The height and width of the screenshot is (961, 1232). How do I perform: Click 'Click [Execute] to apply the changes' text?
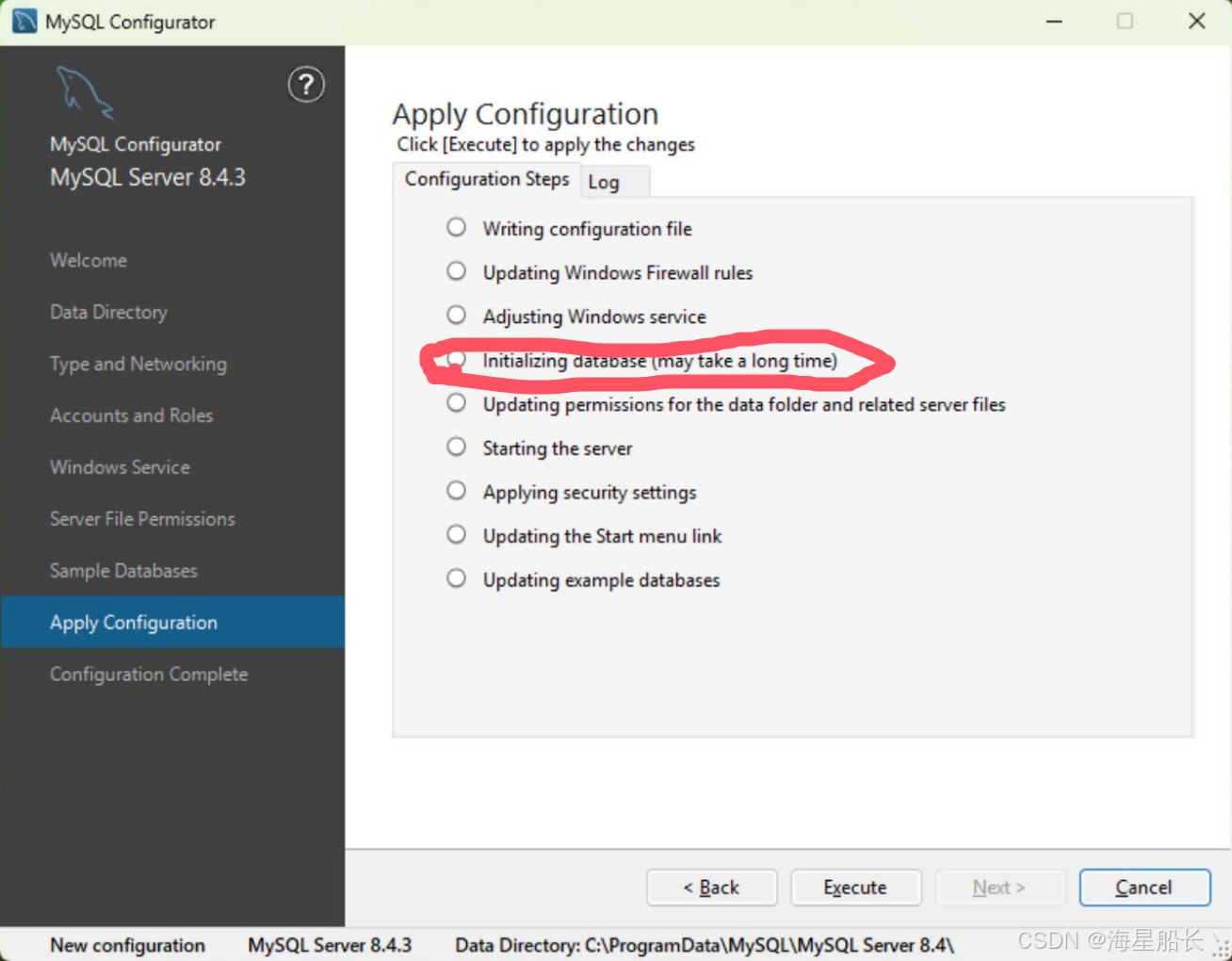coord(545,144)
